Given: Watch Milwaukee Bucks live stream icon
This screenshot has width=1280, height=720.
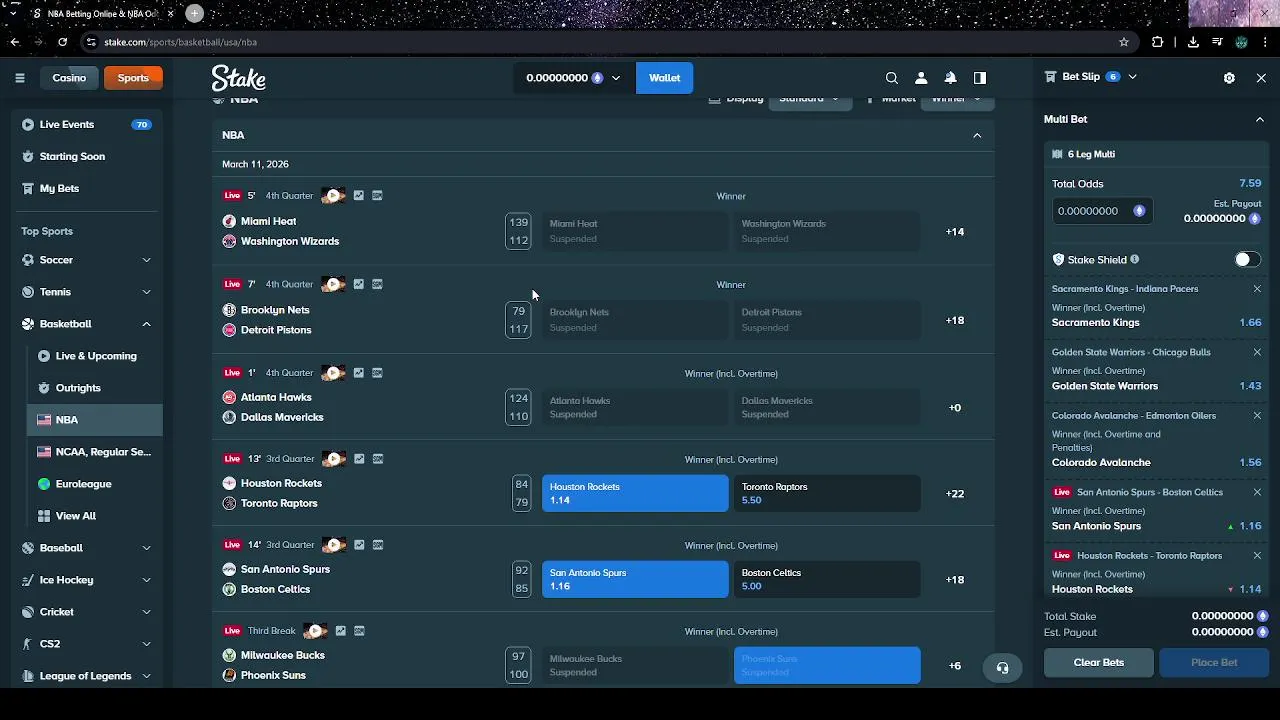Looking at the screenshot, I should point(315,631).
